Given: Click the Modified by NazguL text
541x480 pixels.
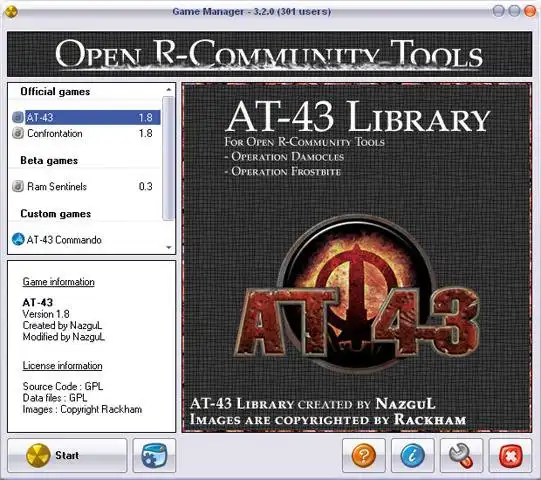Looking at the screenshot, I should pos(64,336).
